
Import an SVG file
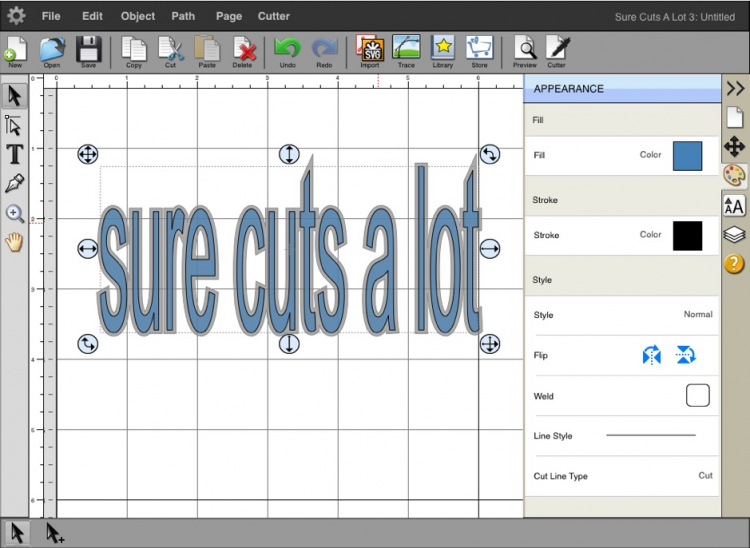tap(370, 52)
